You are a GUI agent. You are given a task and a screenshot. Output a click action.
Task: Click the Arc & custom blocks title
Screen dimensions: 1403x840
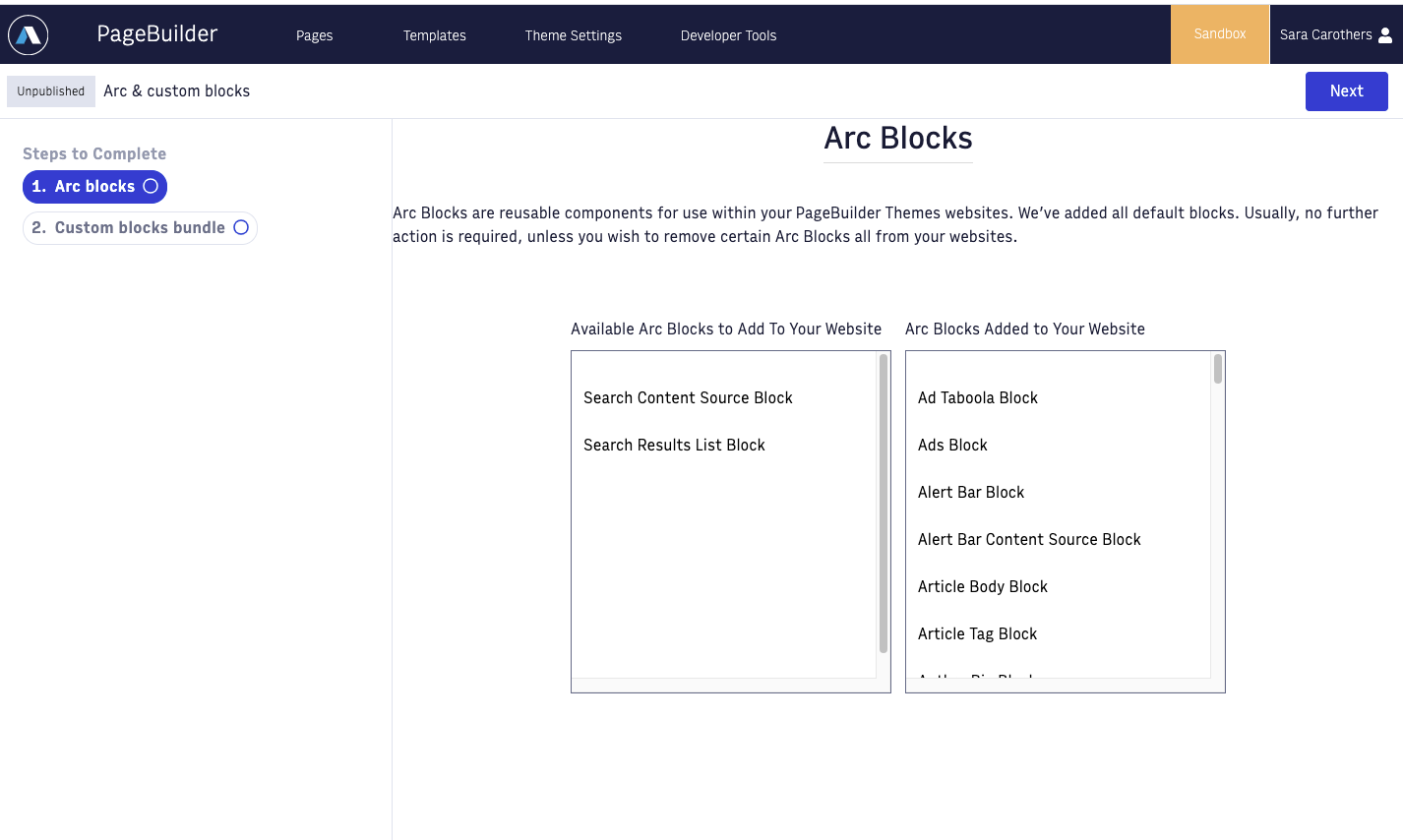click(177, 91)
